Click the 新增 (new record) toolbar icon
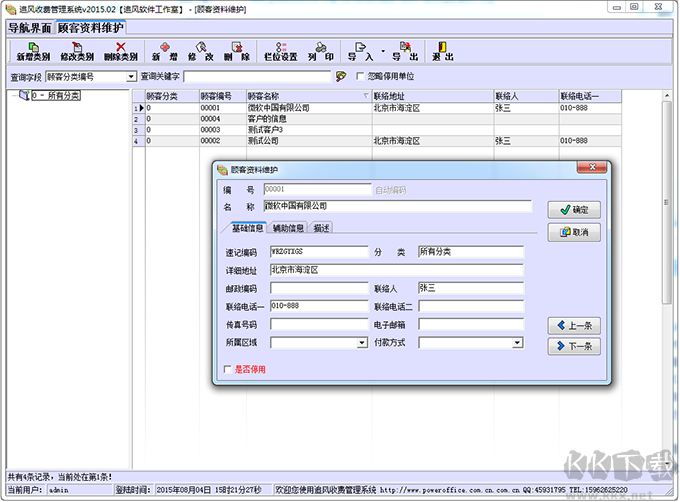This screenshot has width=680, height=502. pos(165,47)
